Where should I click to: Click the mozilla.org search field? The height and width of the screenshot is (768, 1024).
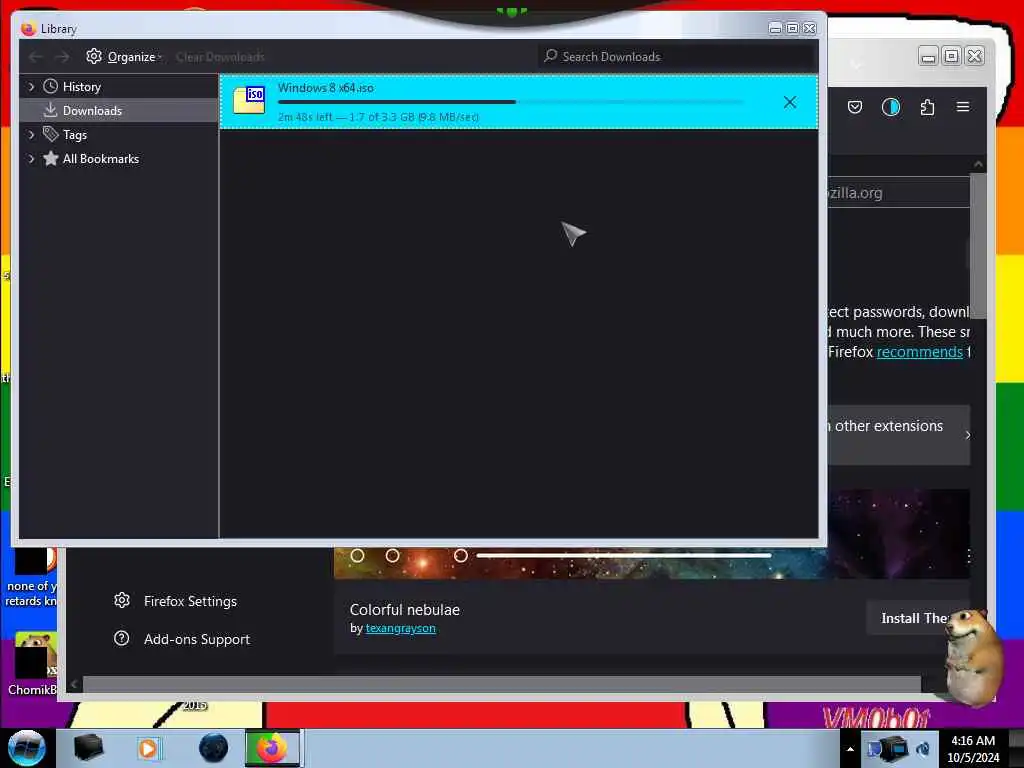(x=899, y=193)
